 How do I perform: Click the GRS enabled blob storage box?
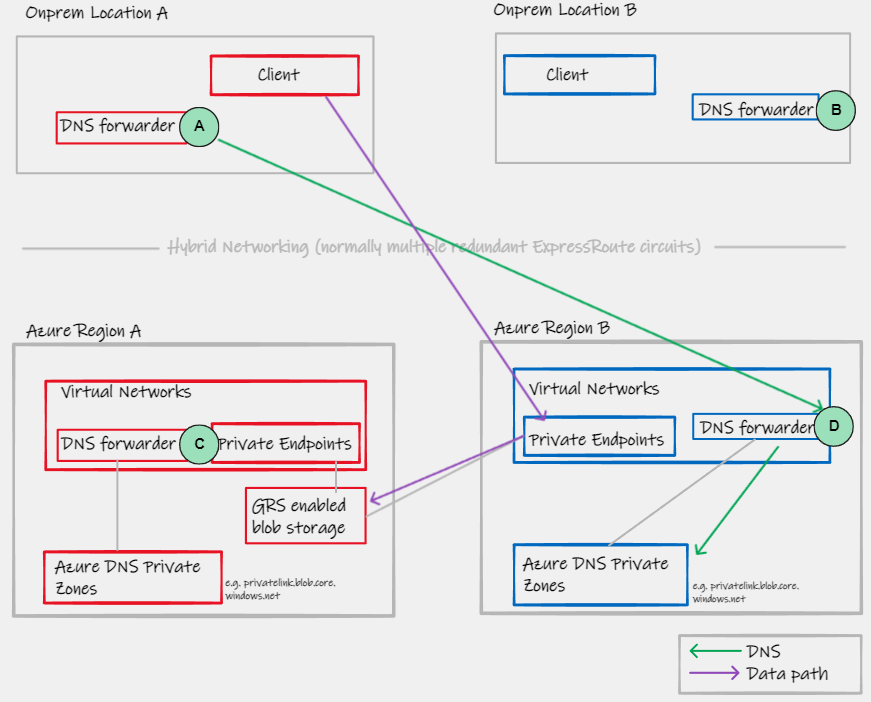(305, 516)
